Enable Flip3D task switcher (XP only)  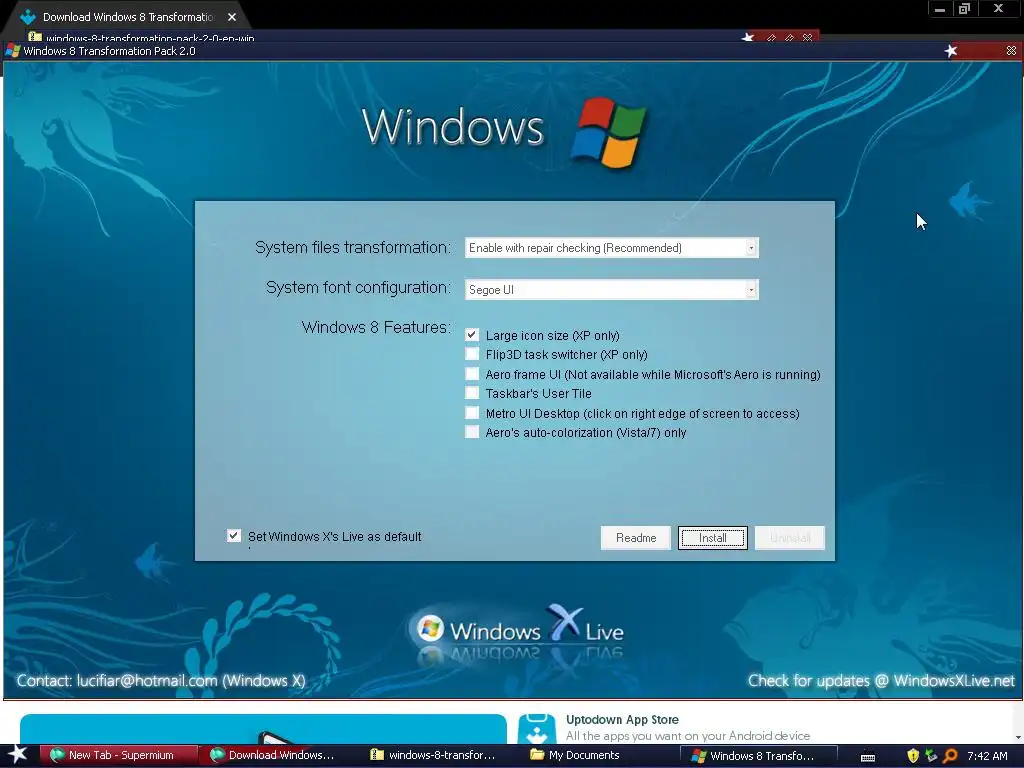[472, 354]
